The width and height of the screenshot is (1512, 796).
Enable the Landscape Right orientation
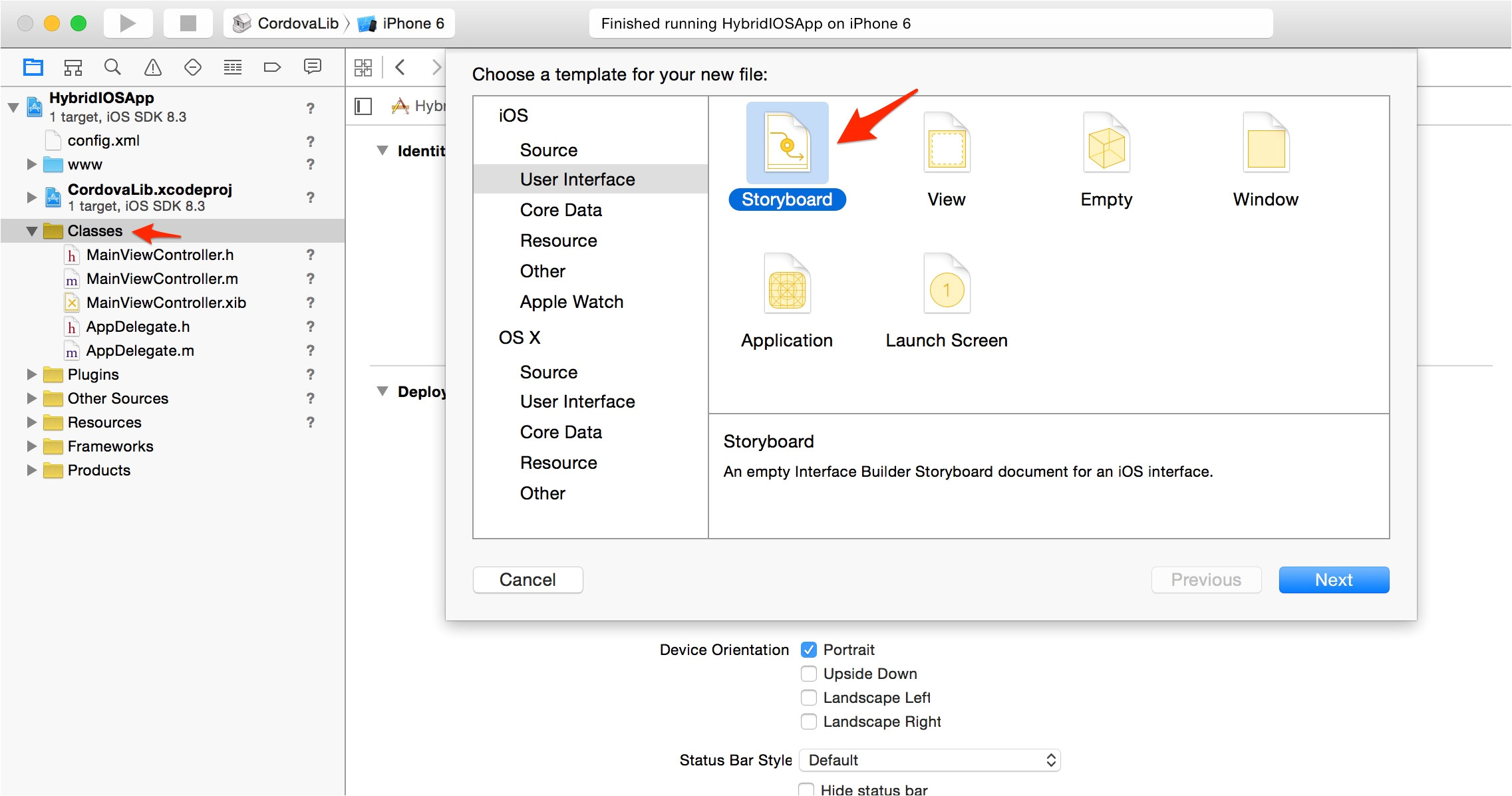(x=809, y=722)
